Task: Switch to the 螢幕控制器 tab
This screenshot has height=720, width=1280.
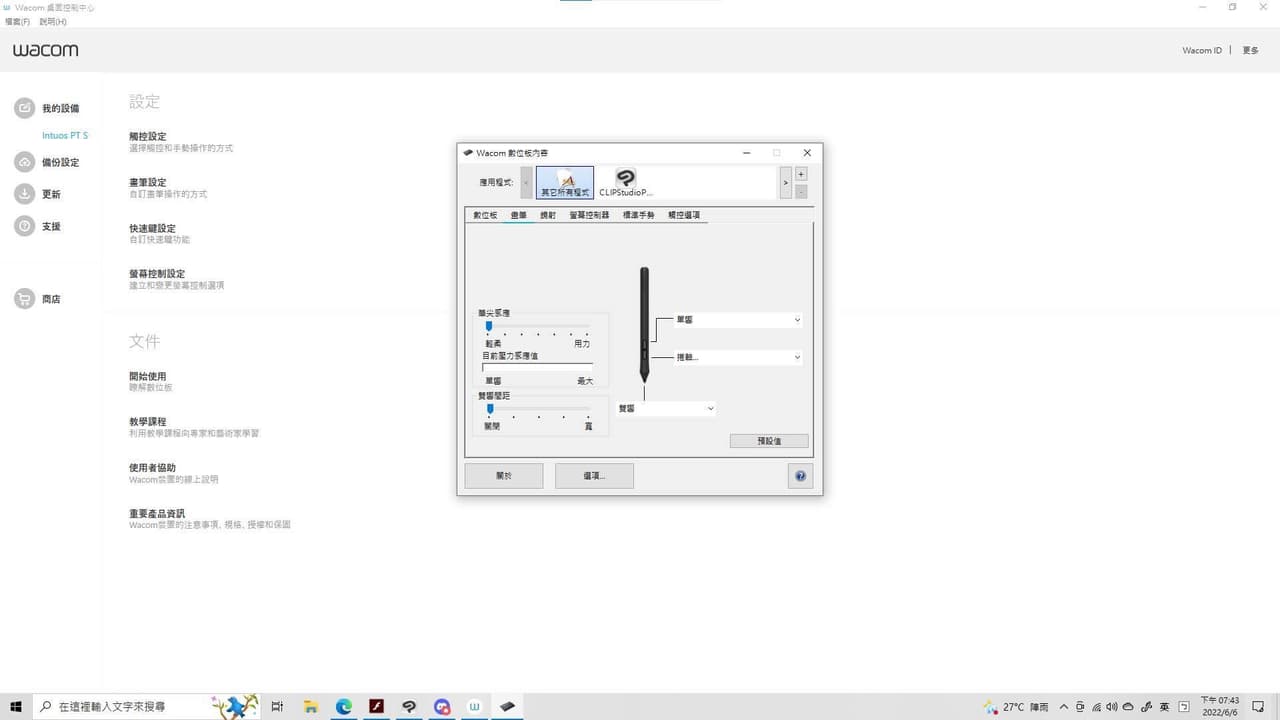Action: (x=589, y=215)
